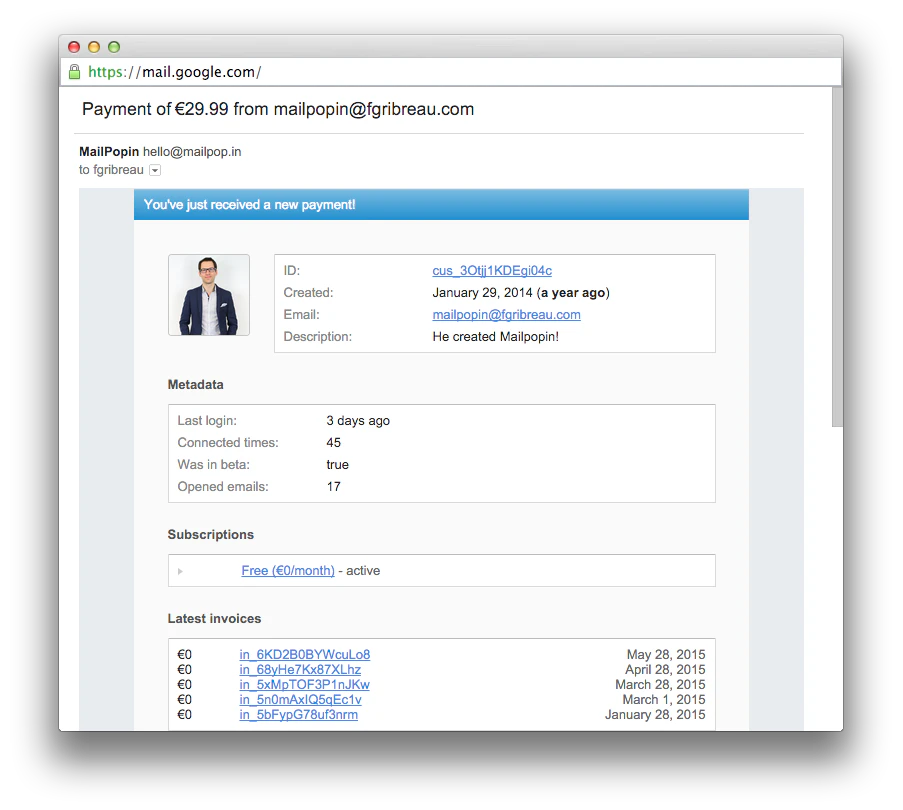This screenshot has width=903, height=810.
Task: Click created date January 29, 2014
Action: [x=482, y=292]
